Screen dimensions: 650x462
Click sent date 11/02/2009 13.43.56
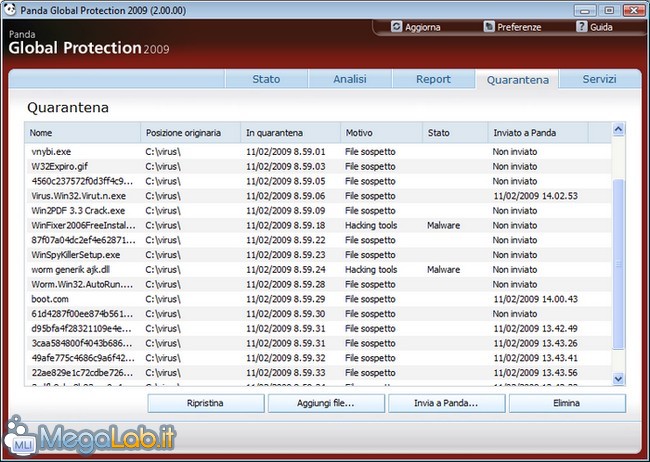pyautogui.click(x=536, y=372)
